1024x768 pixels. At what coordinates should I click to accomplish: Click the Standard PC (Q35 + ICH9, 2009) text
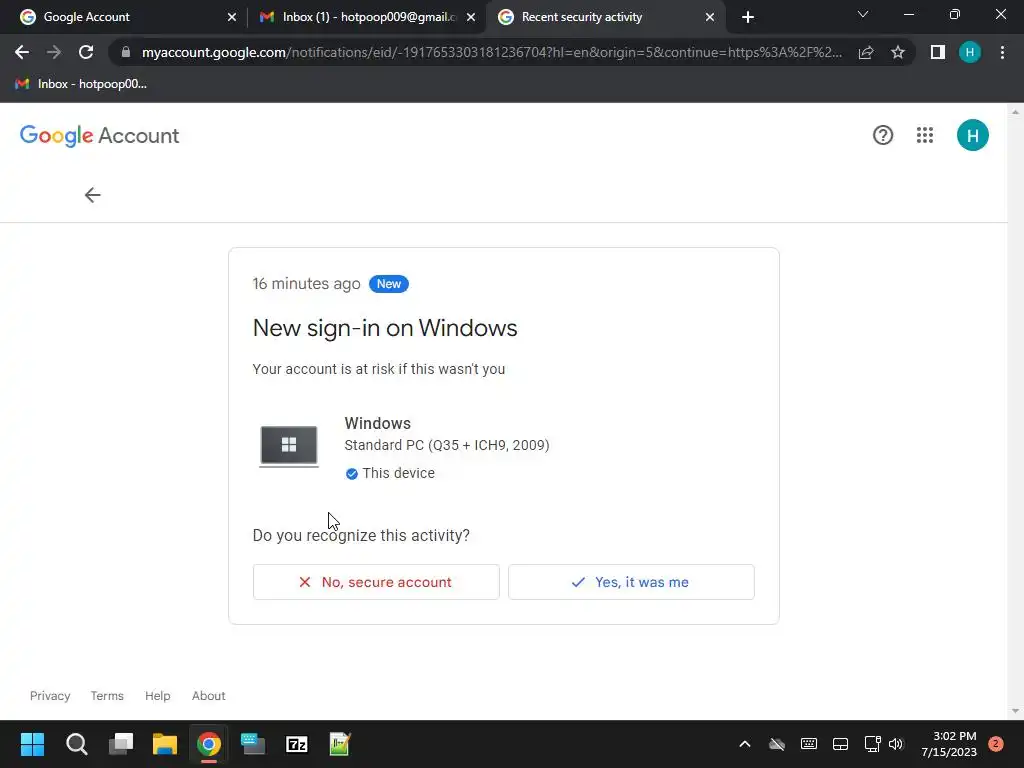[447, 445]
